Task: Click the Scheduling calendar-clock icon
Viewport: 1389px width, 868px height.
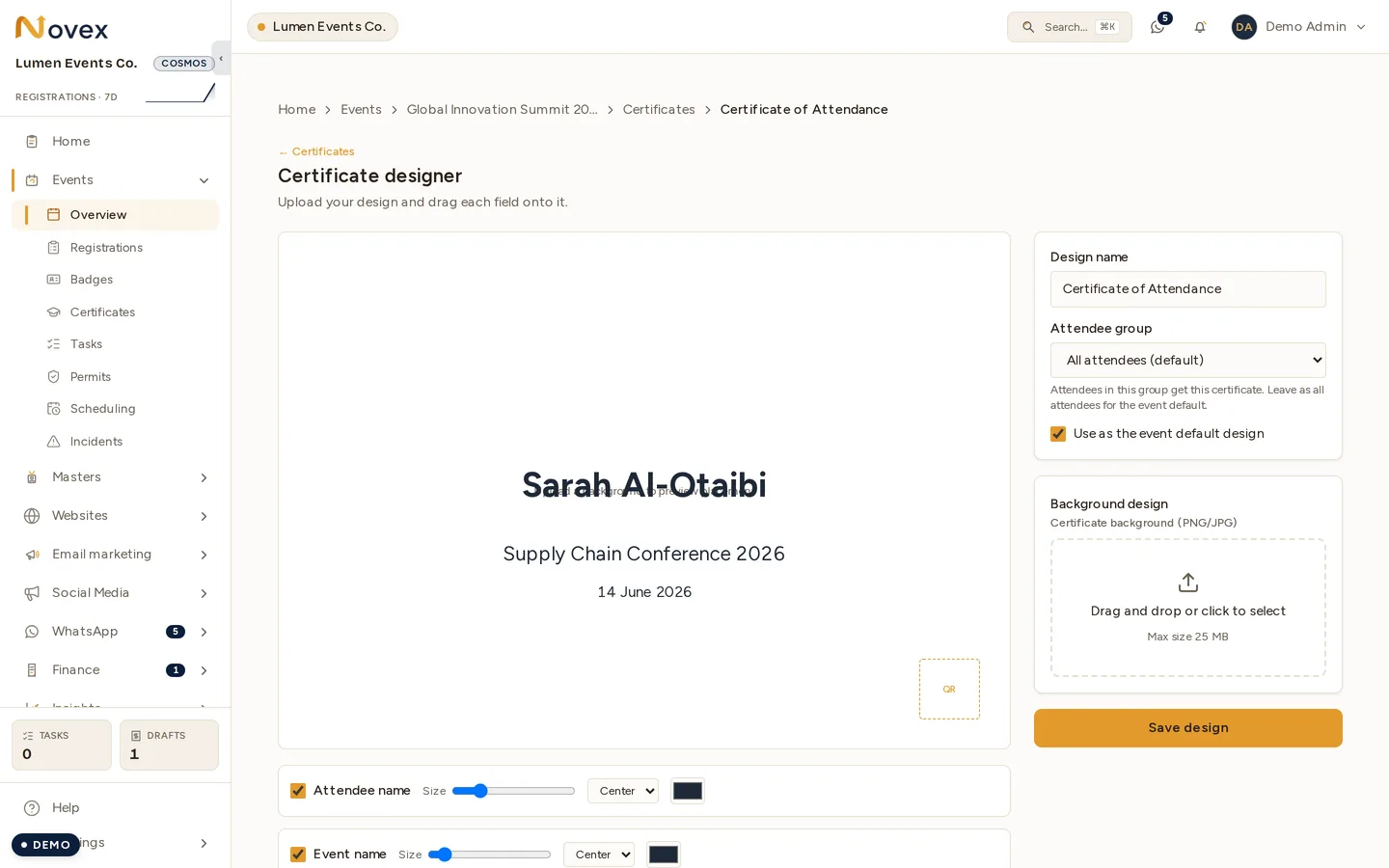Action: click(x=54, y=409)
